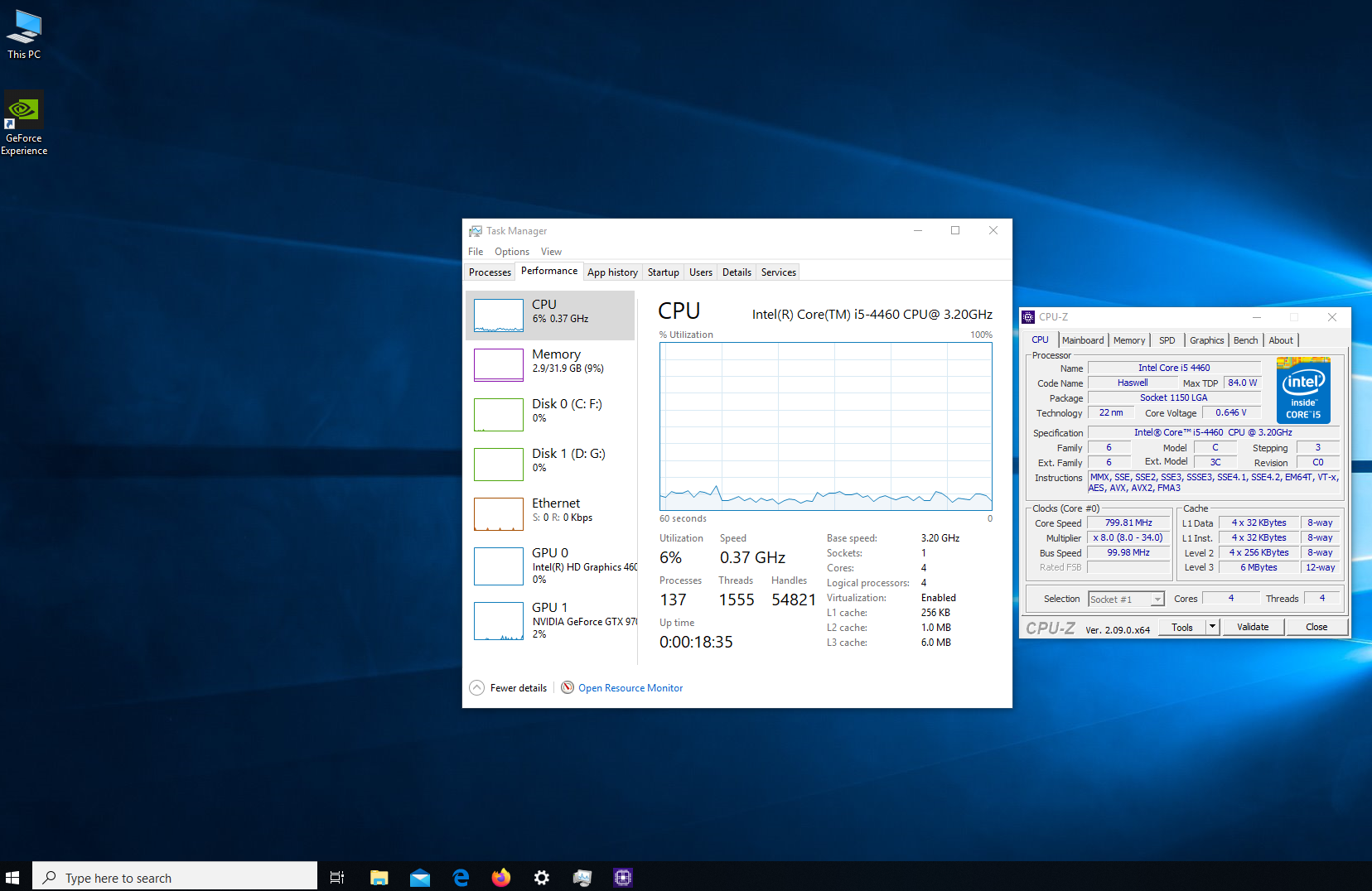Launch Microsoft Edge from taskbar
Image resolution: width=1372 pixels, height=891 pixels.
tap(461, 877)
